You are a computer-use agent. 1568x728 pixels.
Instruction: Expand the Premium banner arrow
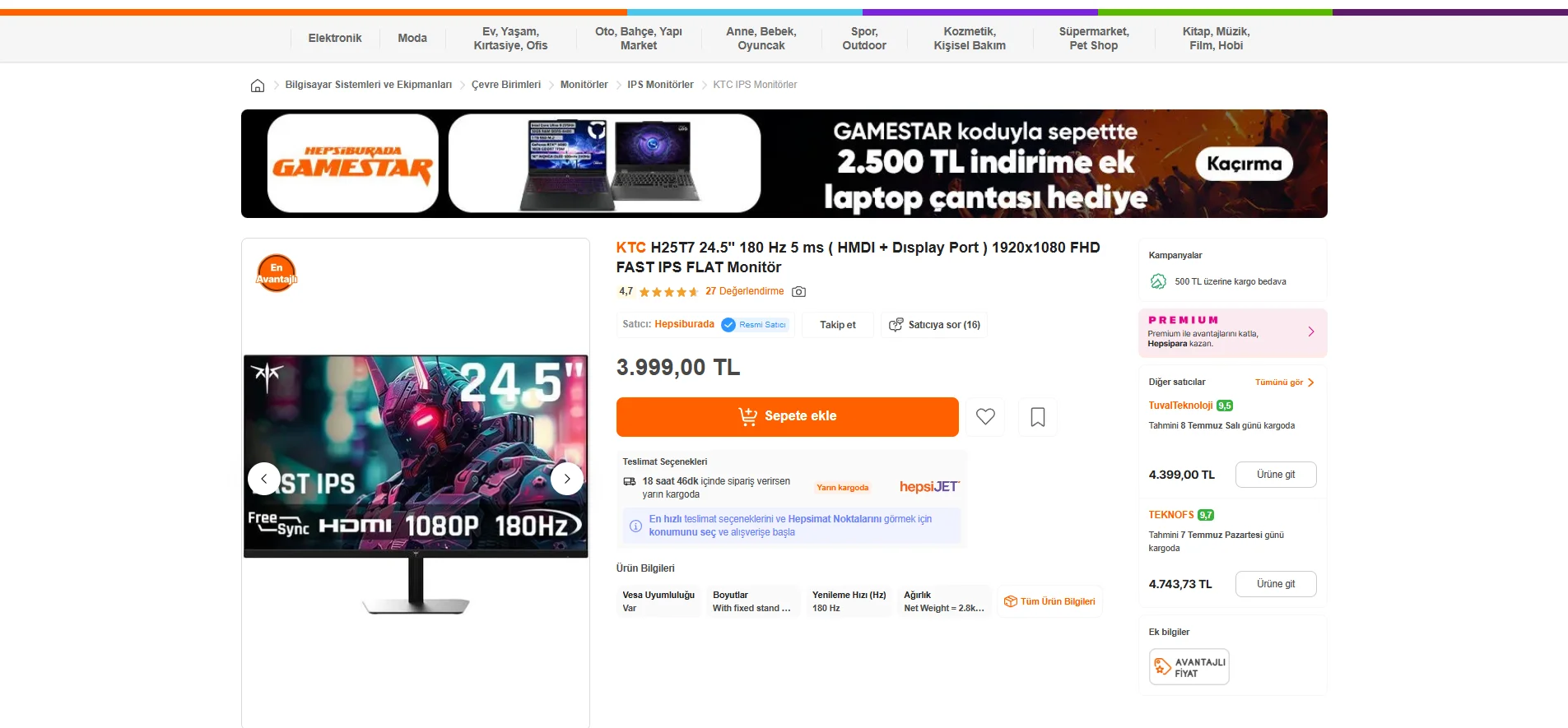click(1311, 332)
